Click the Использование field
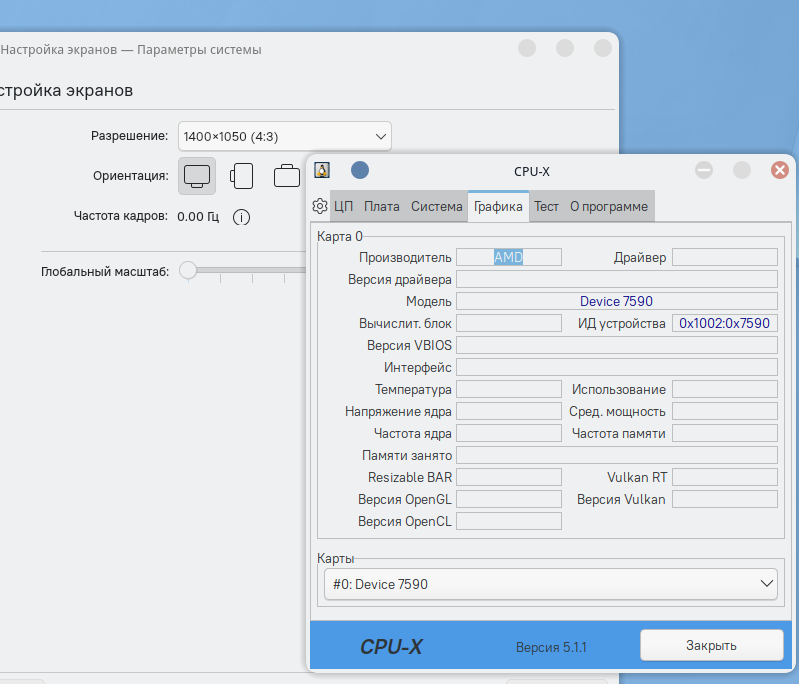Image resolution: width=799 pixels, height=684 pixels. [725, 389]
